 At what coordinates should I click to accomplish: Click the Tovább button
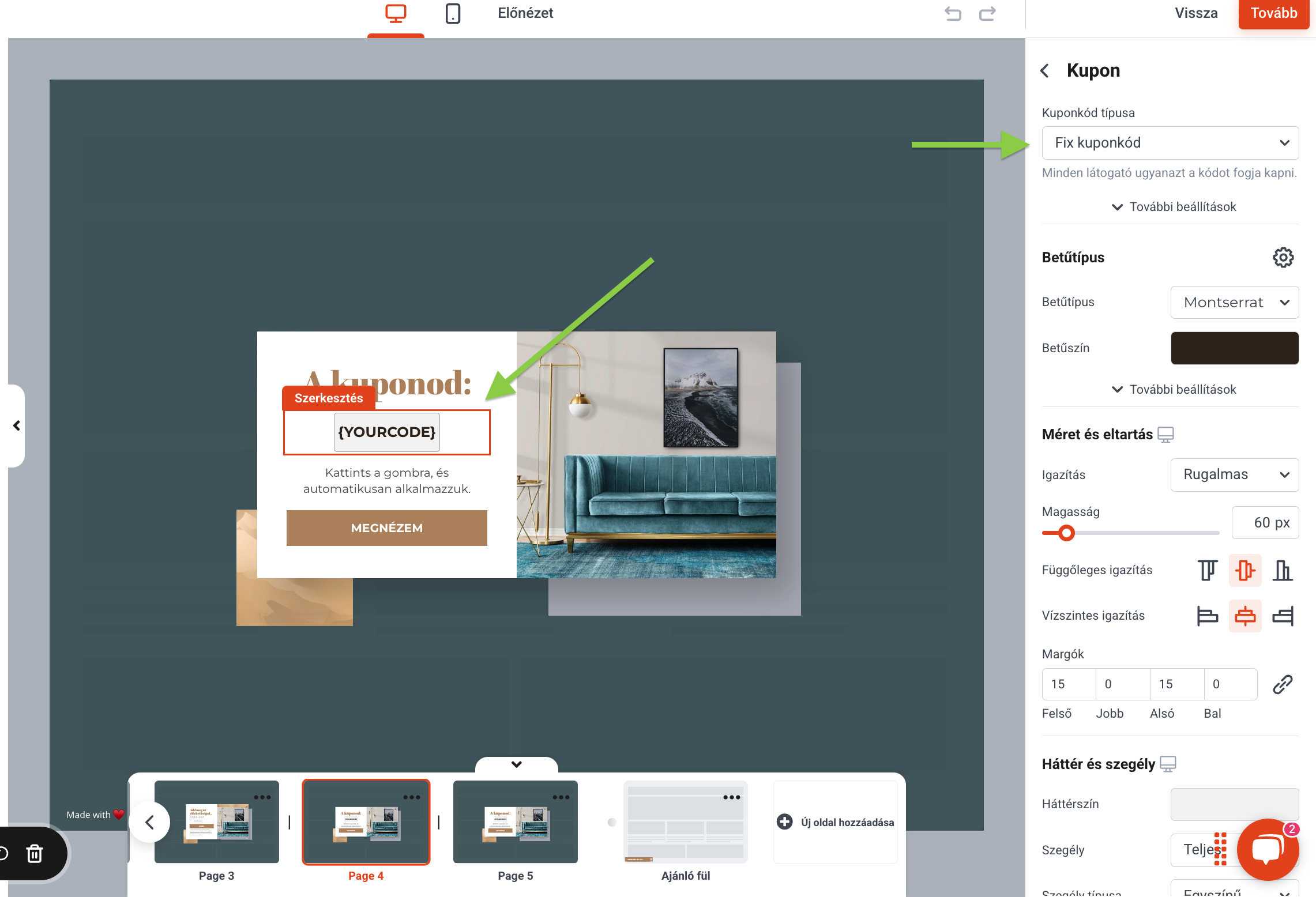click(x=1274, y=13)
